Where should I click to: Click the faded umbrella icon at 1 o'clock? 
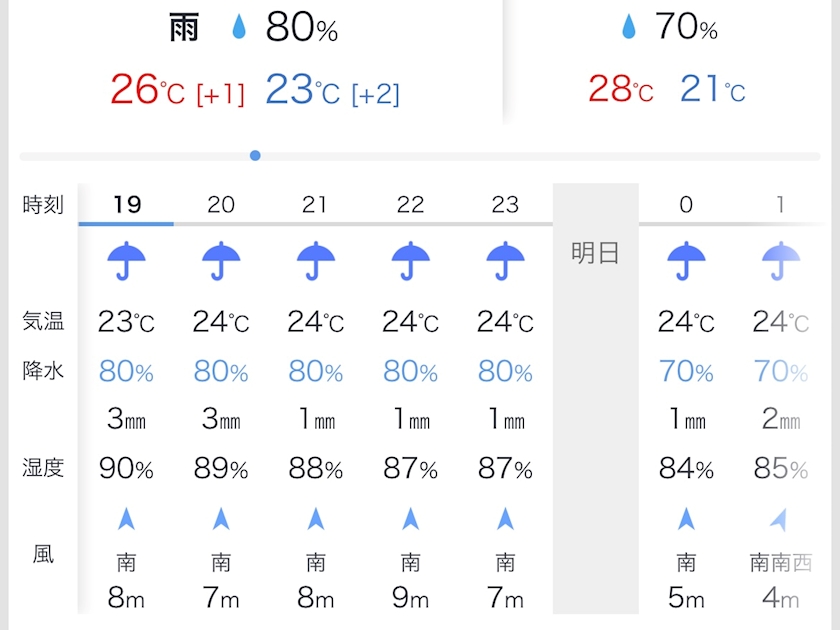point(780,262)
